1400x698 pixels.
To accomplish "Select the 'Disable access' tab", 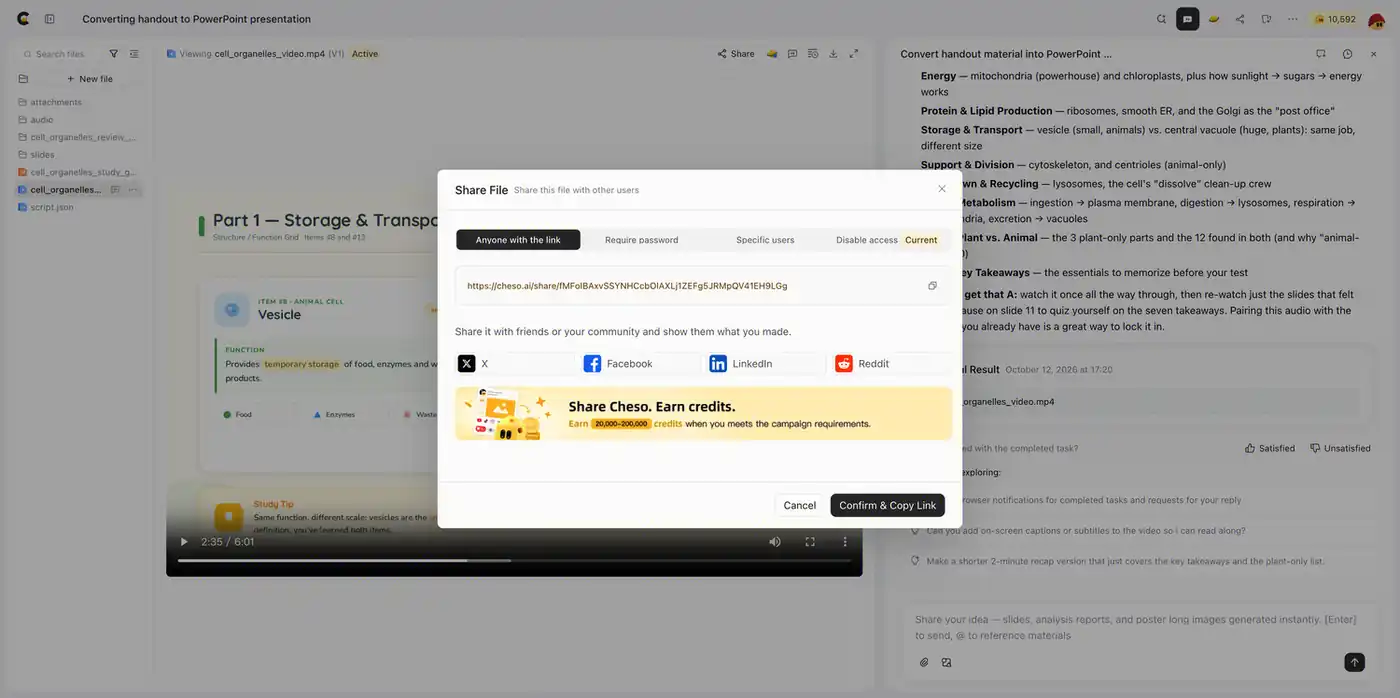I will tap(886, 240).
